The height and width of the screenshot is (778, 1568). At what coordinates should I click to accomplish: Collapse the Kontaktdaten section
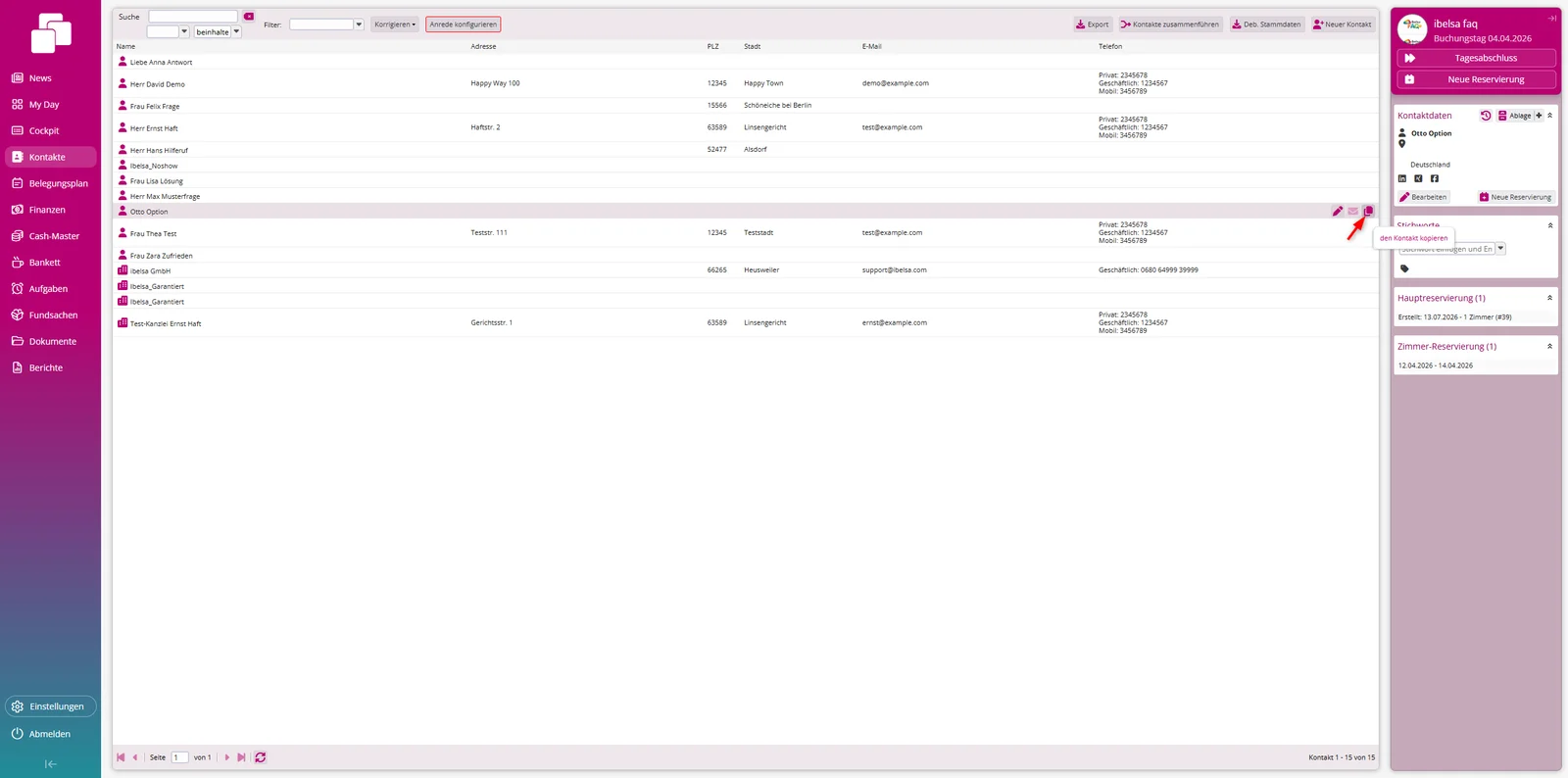[1550, 116]
